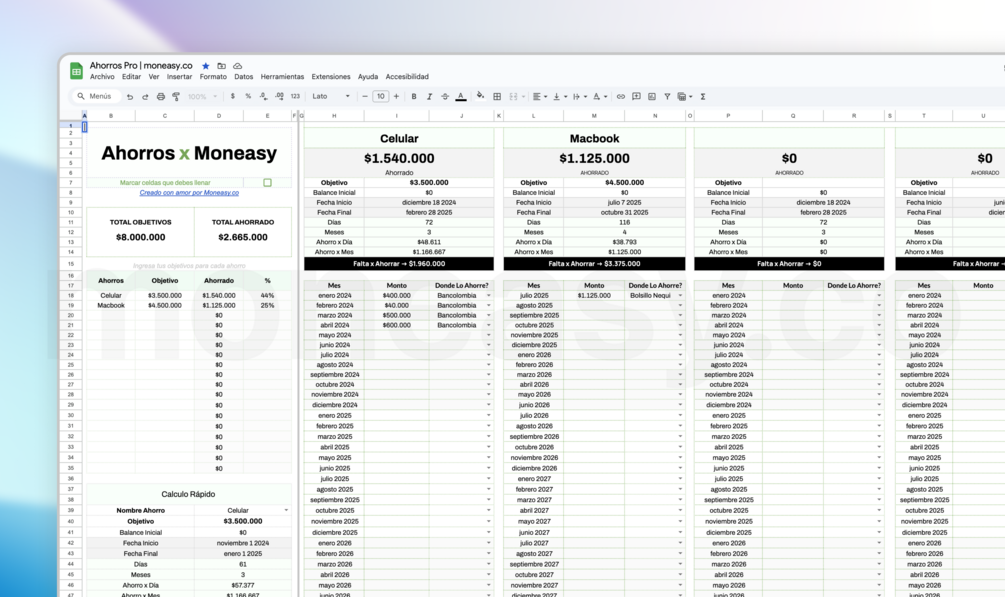Image resolution: width=1005 pixels, height=597 pixels.
Task: Select column header H
Action: (x=334, y=116)
